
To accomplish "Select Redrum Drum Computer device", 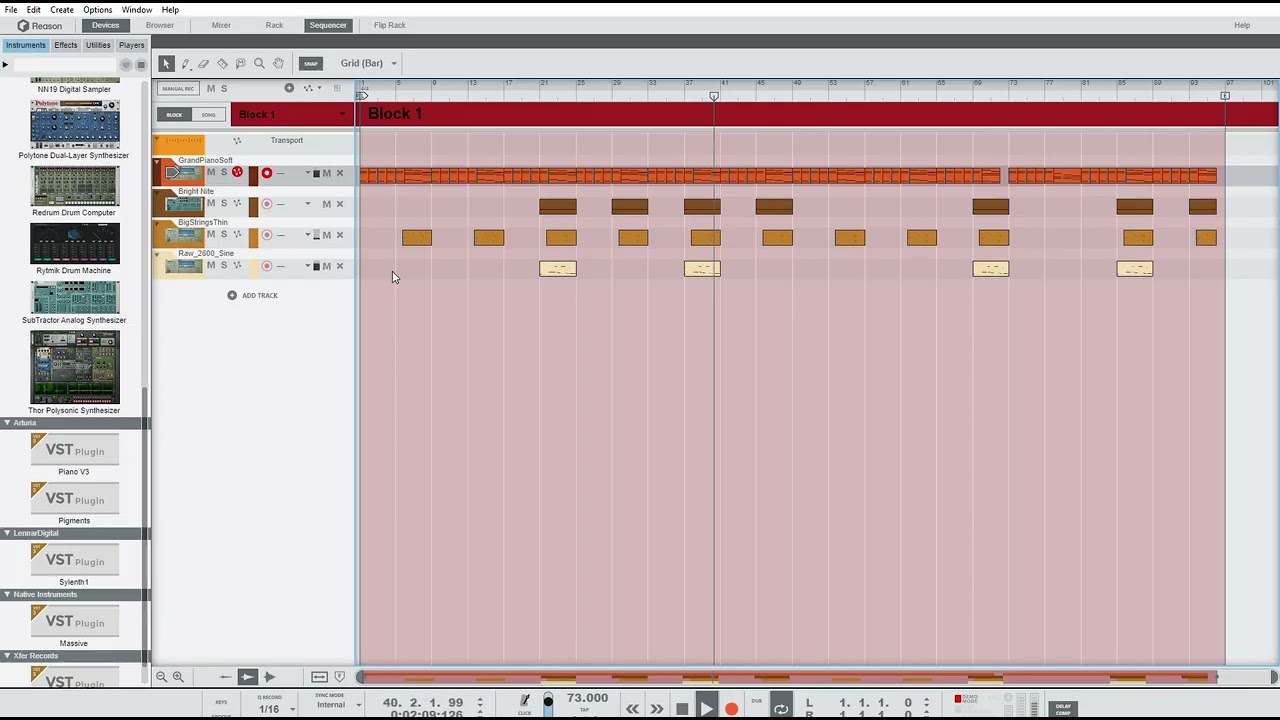I will point(74,191).
